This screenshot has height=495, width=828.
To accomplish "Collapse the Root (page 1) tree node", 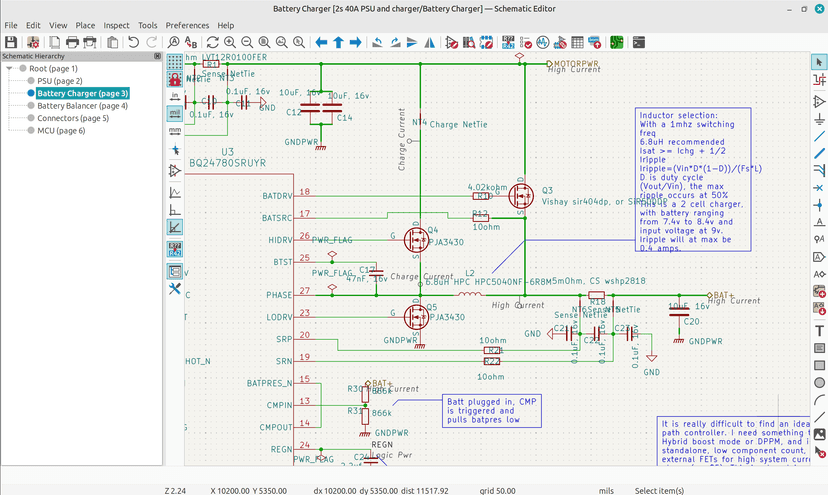I will (x=9, y=69).
